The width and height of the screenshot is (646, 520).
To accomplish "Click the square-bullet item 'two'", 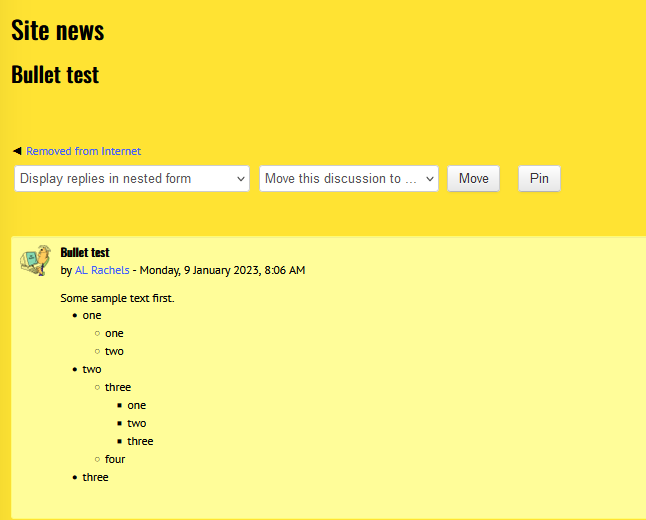I will click(x=137, y=423).
